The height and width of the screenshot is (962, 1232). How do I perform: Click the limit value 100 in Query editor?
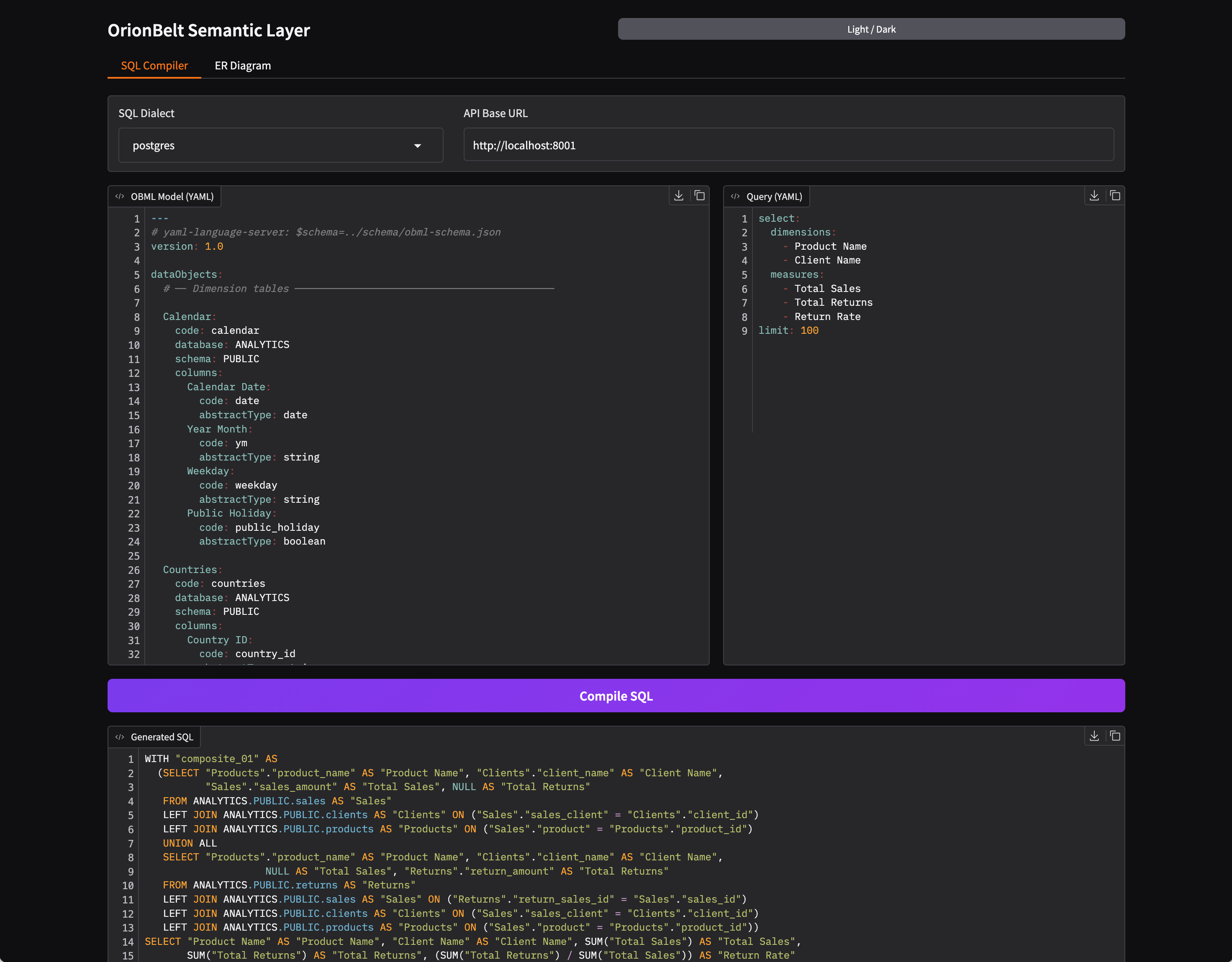809,330
